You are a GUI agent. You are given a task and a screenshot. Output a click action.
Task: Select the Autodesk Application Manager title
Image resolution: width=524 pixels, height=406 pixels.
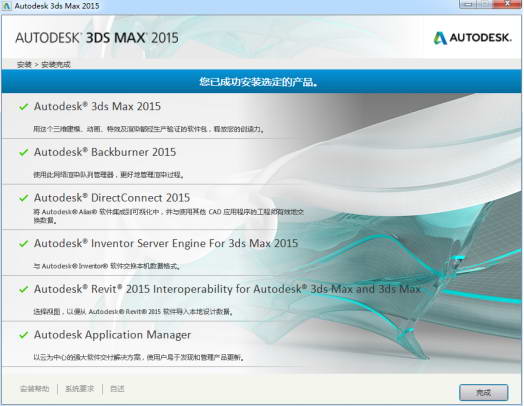click(x=112, y=335)
